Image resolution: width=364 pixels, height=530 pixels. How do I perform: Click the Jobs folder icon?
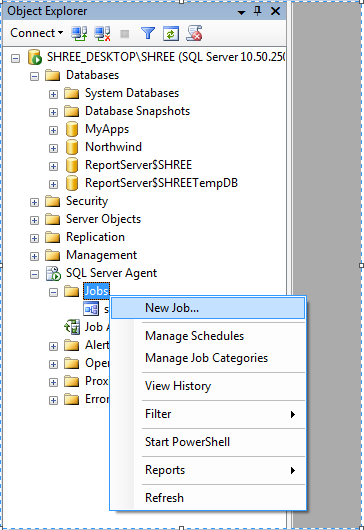click(x=71, y=291)
